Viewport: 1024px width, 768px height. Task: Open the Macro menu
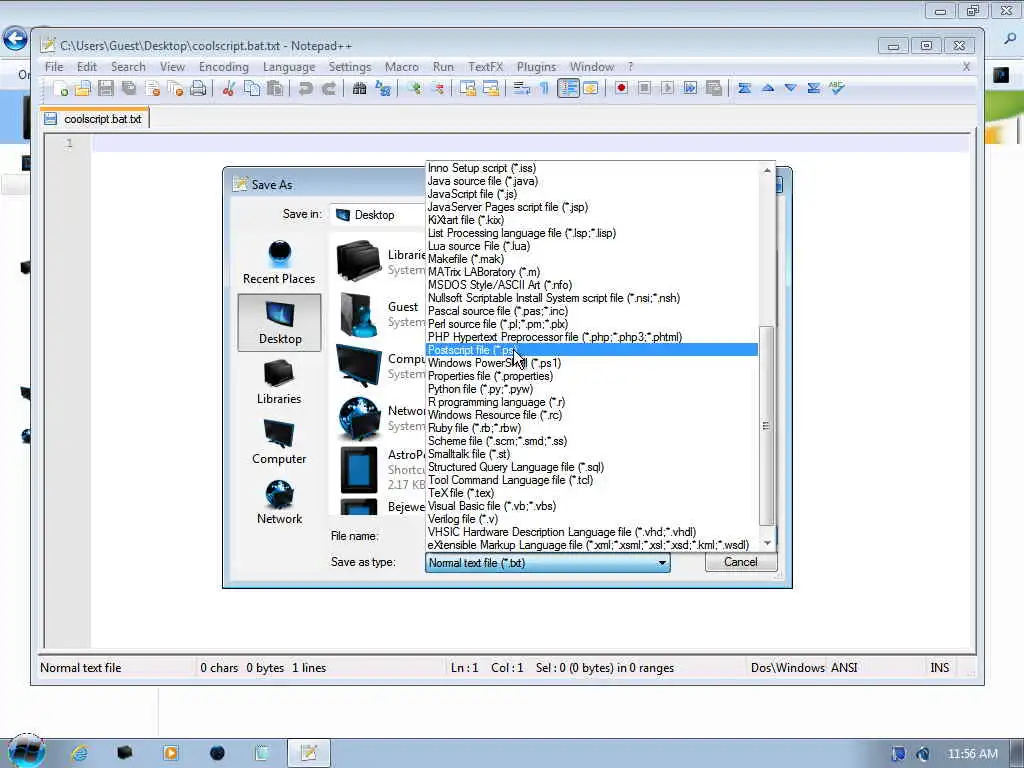click(x=402, y=67)
